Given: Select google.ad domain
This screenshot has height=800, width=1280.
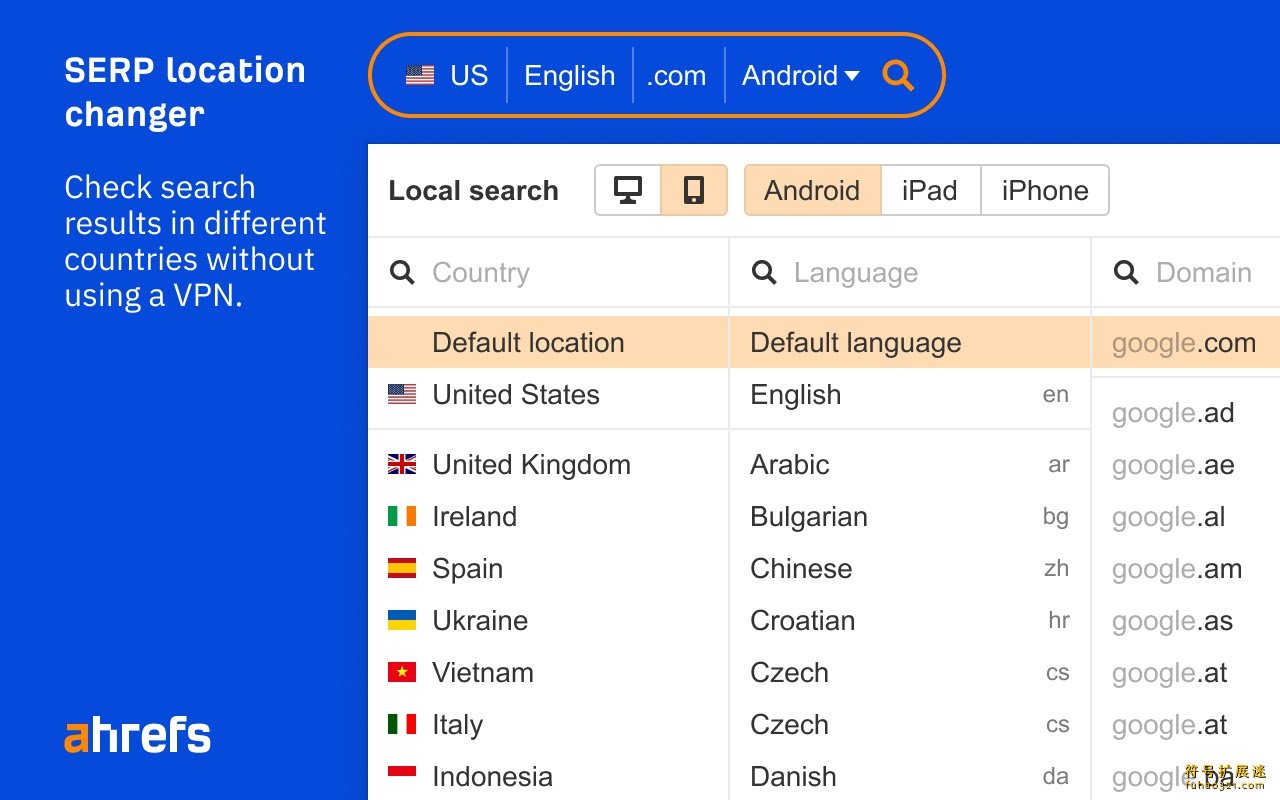Looking at the screenshot, I should point(1186,412).
